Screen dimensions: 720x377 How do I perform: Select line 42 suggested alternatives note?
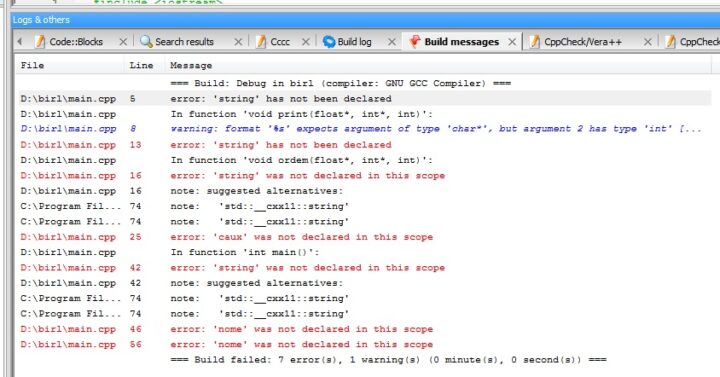363,283
